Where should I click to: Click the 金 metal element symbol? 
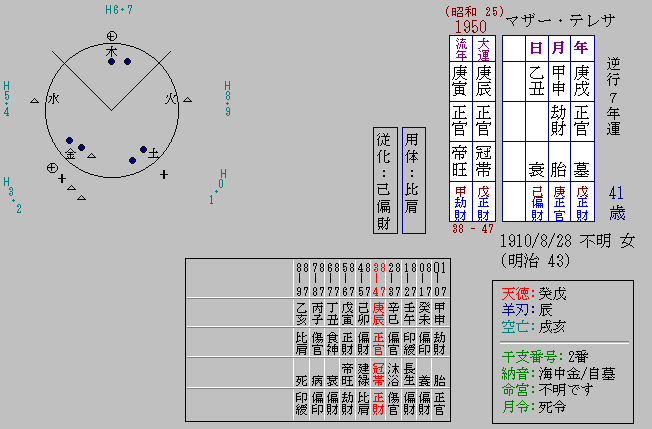[71, 154]
